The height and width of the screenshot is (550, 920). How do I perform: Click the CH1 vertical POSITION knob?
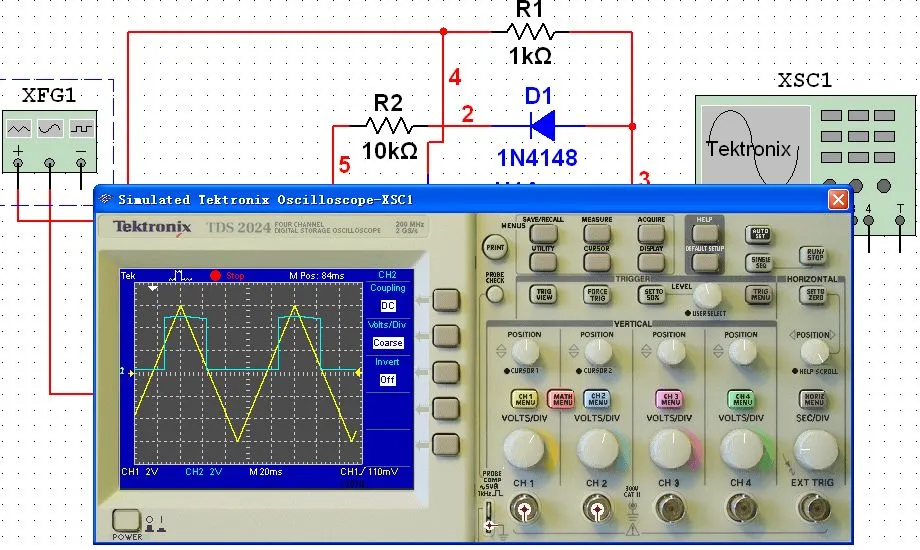click(x=525, y=352)
